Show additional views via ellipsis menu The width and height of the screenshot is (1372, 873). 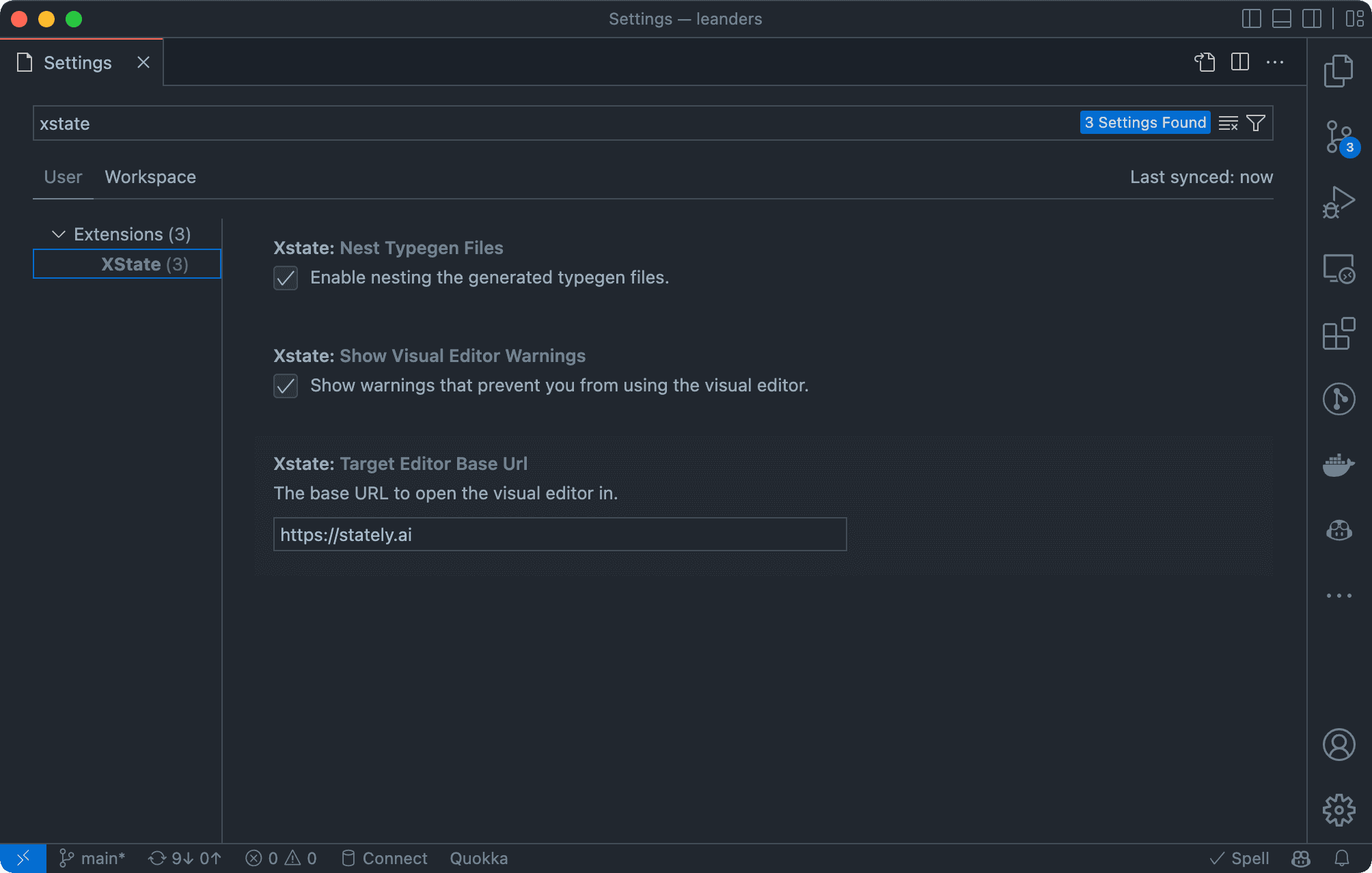[x=1340, y=594]
